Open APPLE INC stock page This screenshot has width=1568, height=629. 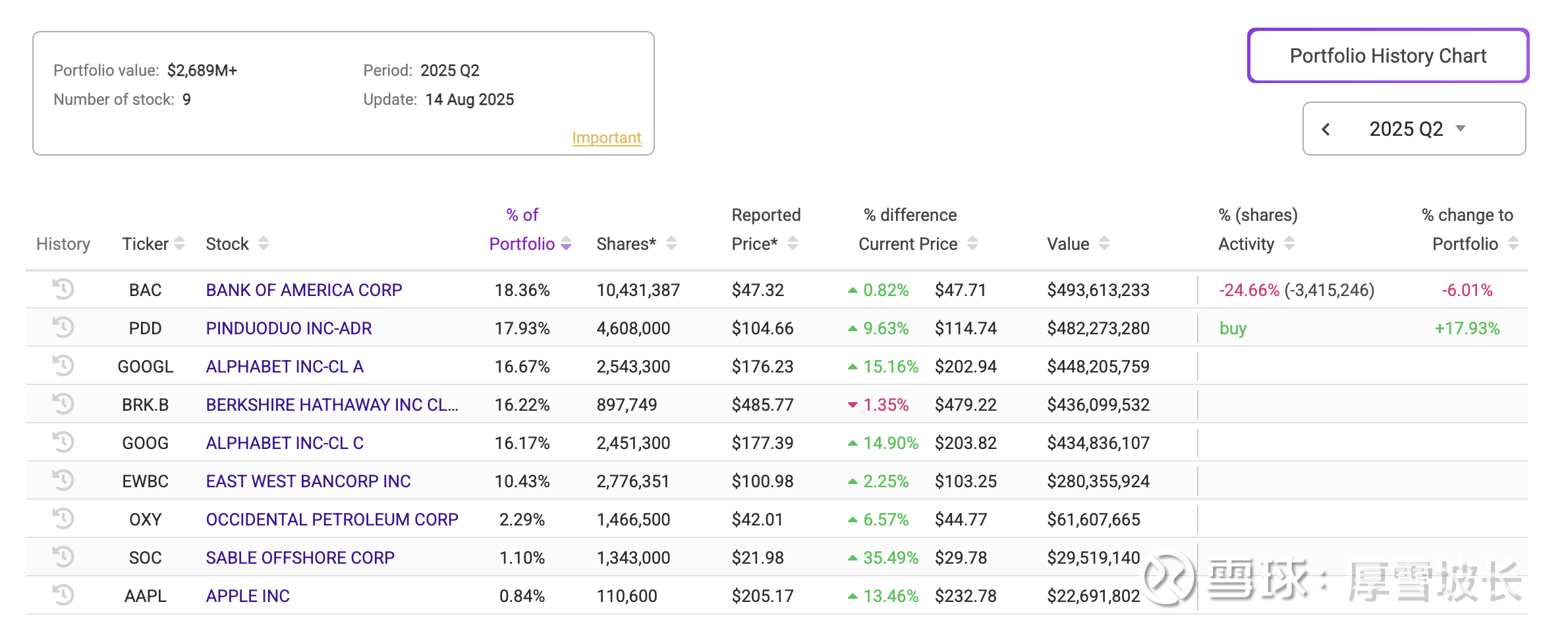pos(248,596)
